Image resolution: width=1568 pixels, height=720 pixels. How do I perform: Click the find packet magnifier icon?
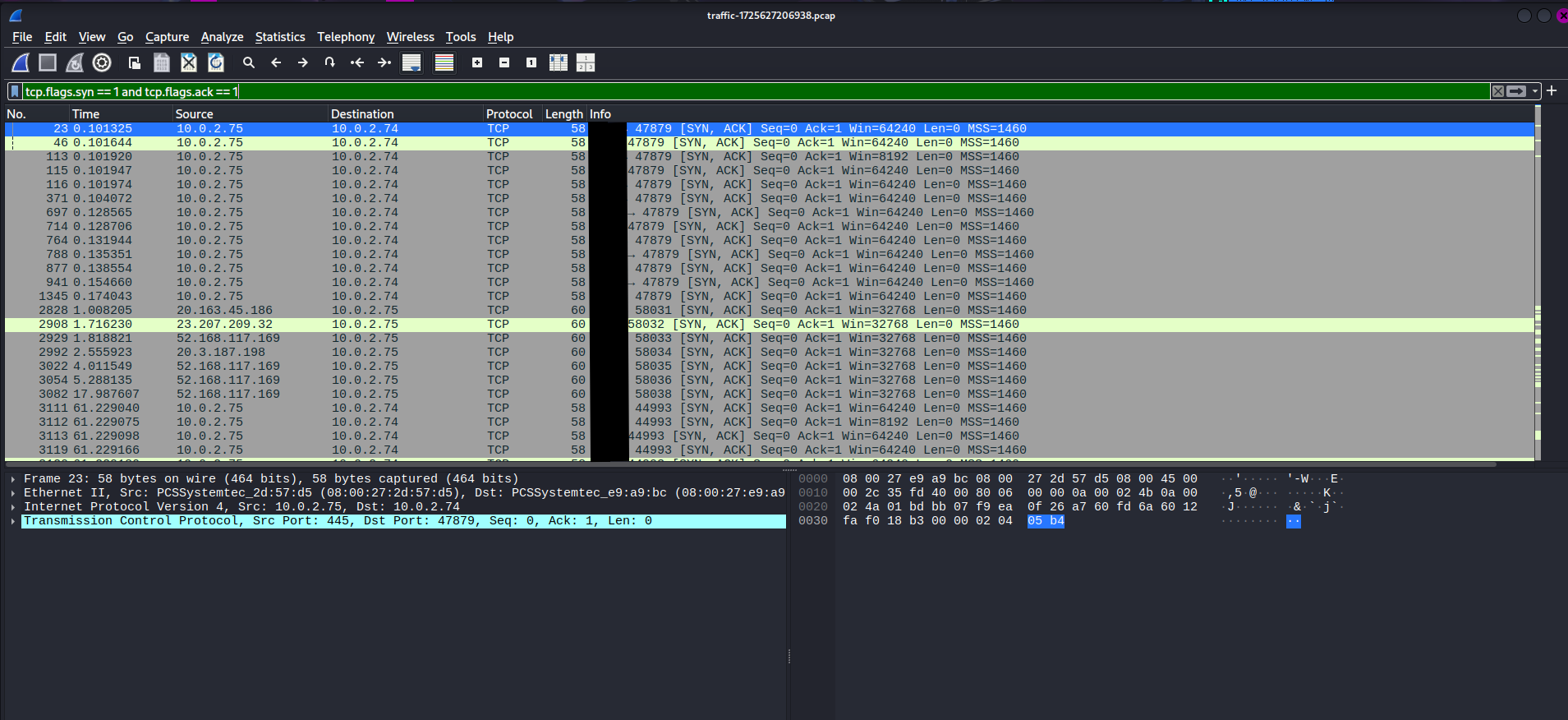coord(249,62)
